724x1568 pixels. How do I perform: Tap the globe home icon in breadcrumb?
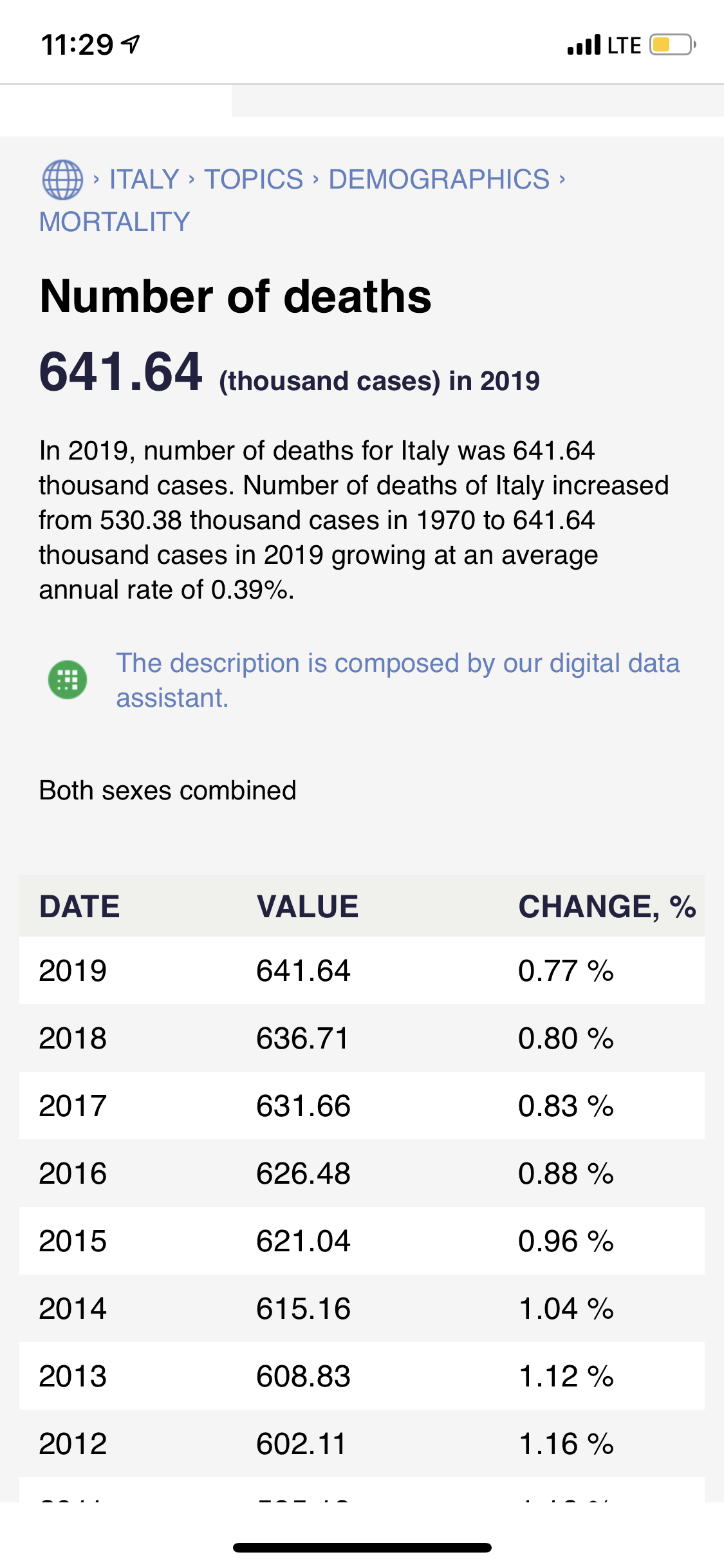62,180
